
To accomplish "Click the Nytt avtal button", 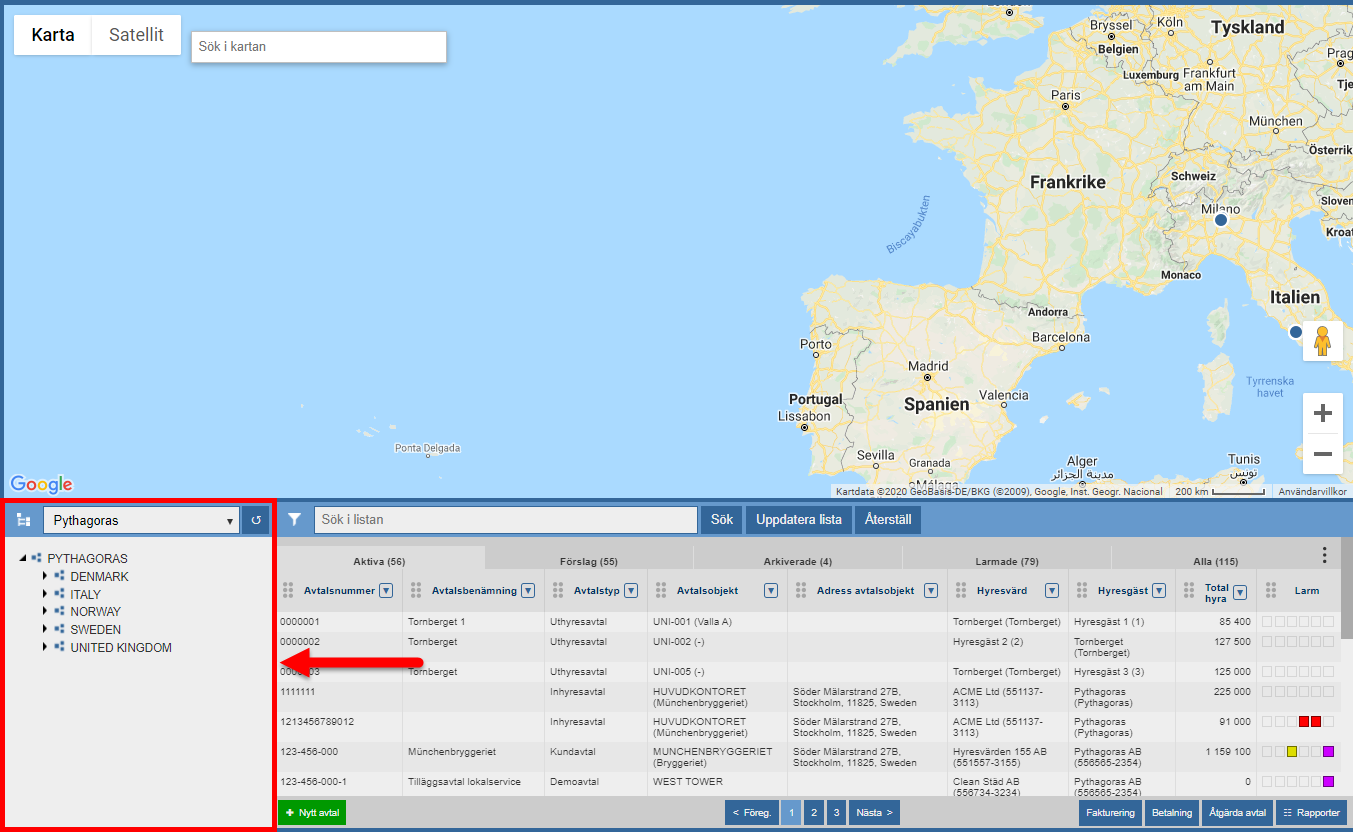I will tap(312, 813).
